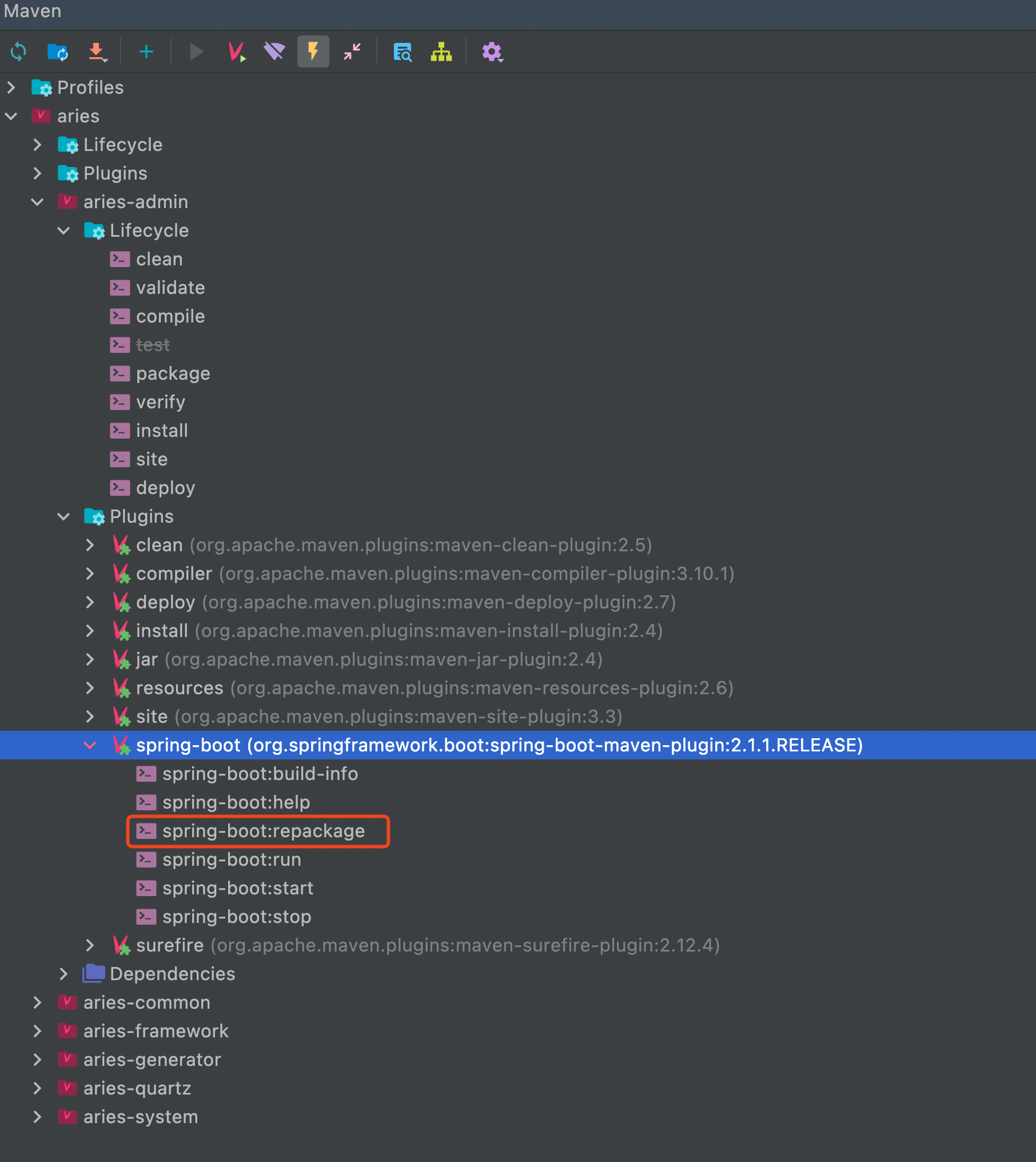Click the Add Maven Projects plus icon

pyautogui.click(x=146, y=52)
